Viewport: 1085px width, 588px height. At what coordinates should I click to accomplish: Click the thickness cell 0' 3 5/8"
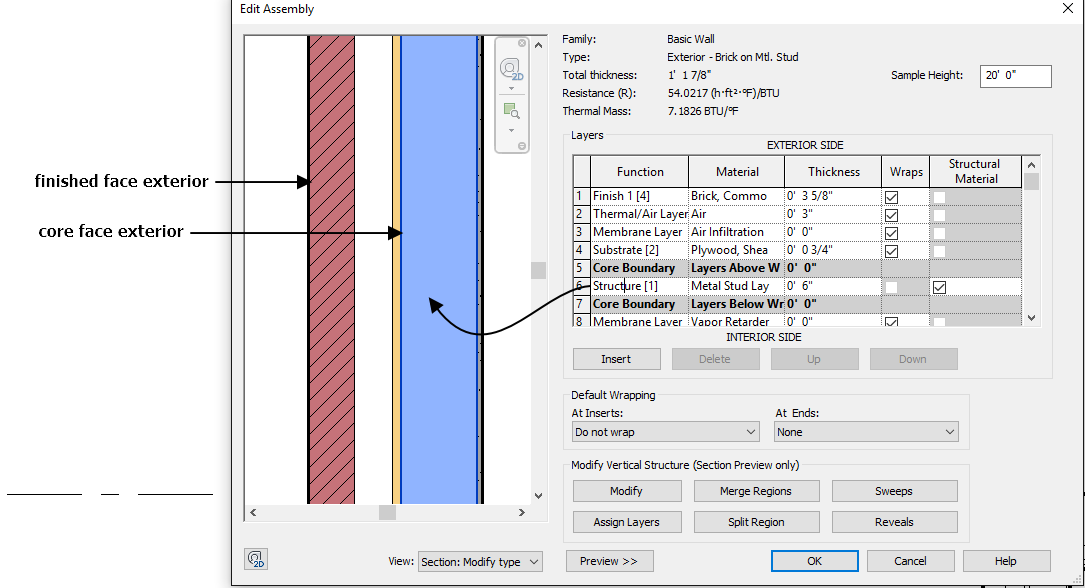tap(833, 196)
